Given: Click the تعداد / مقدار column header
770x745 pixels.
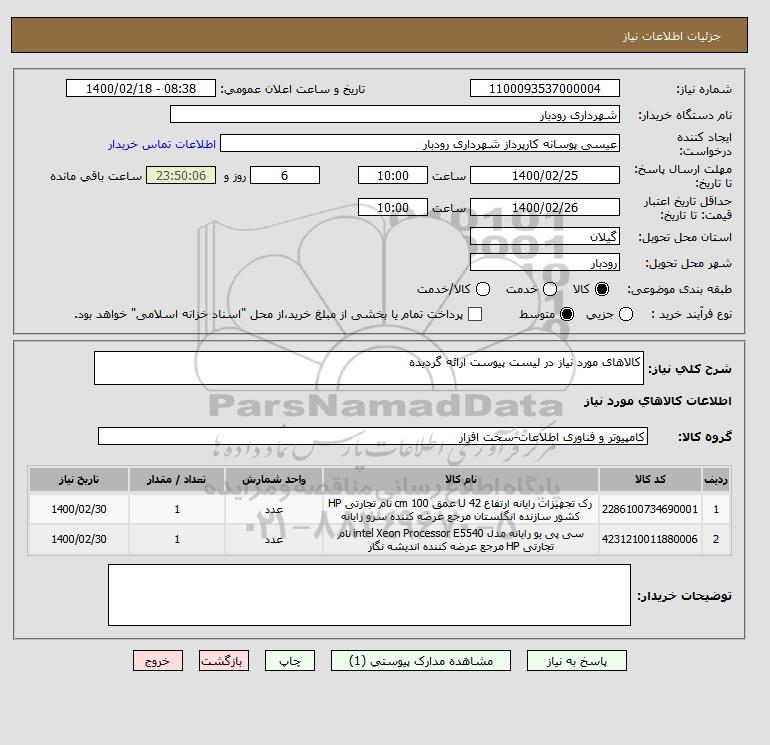Looking at the screenshot, I should coord(177,479).
